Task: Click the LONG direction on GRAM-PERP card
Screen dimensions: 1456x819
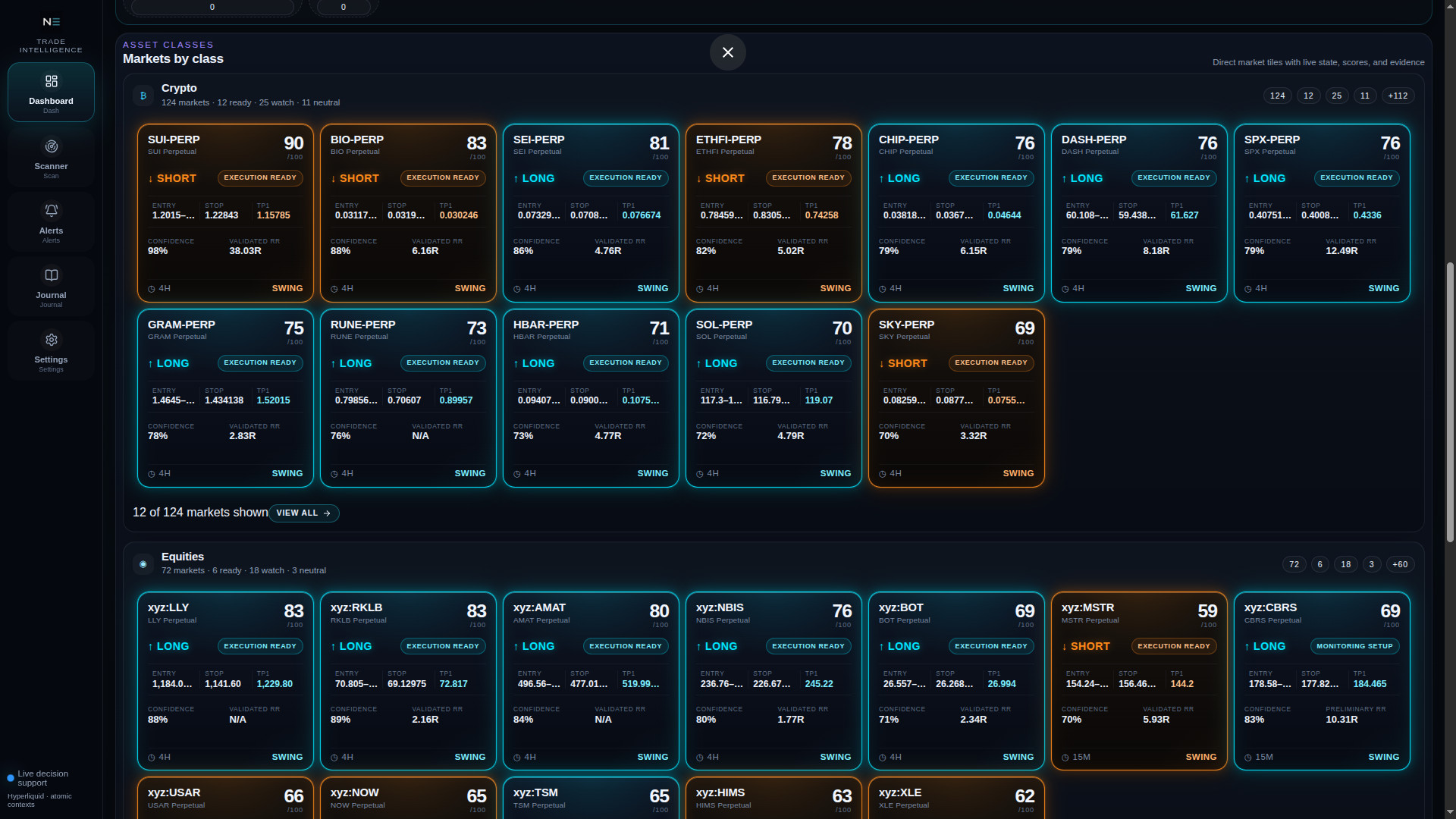Action: tap(168, 364)
